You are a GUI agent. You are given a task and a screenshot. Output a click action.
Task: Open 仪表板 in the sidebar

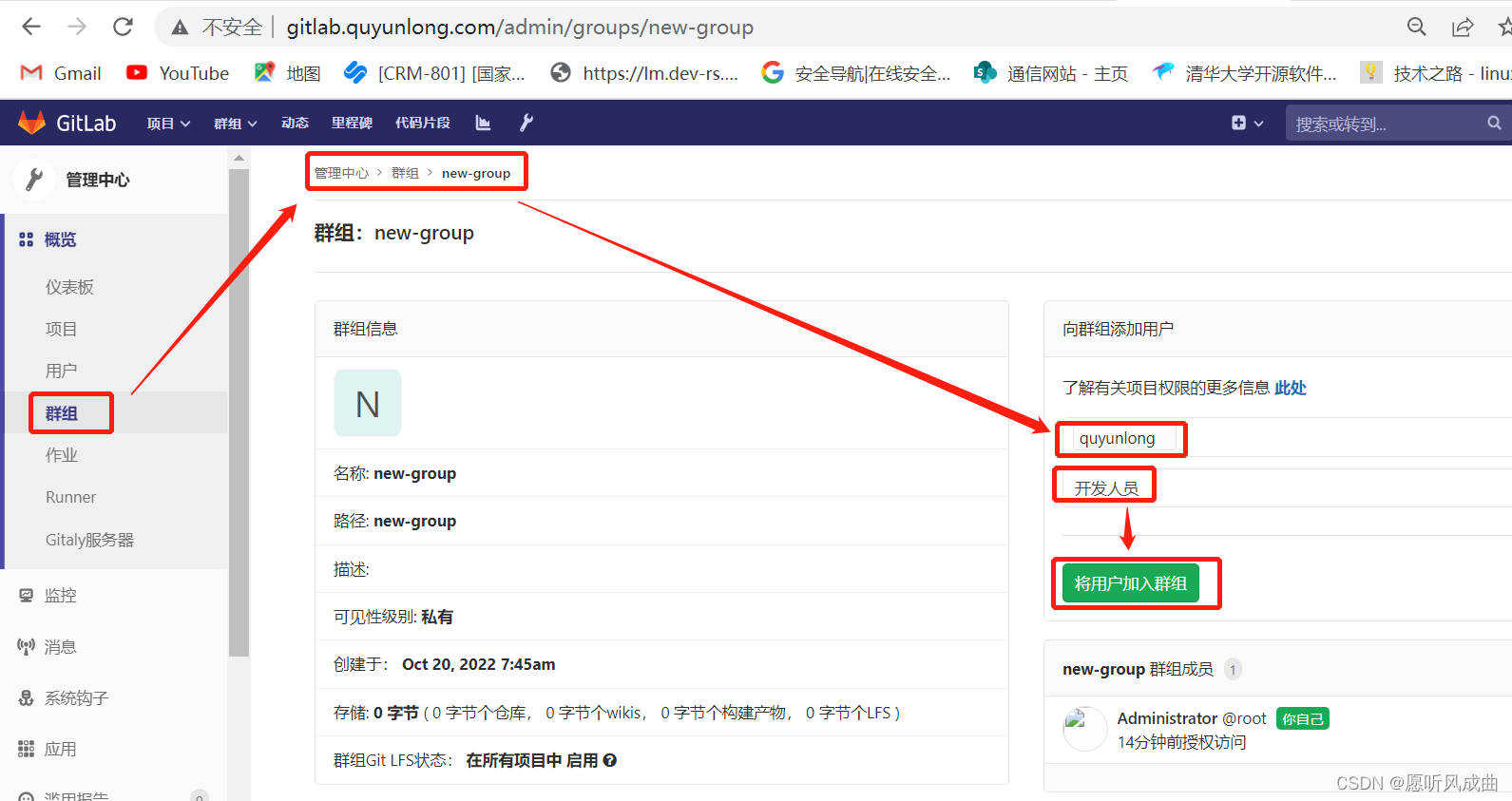(x=69, y=287)
